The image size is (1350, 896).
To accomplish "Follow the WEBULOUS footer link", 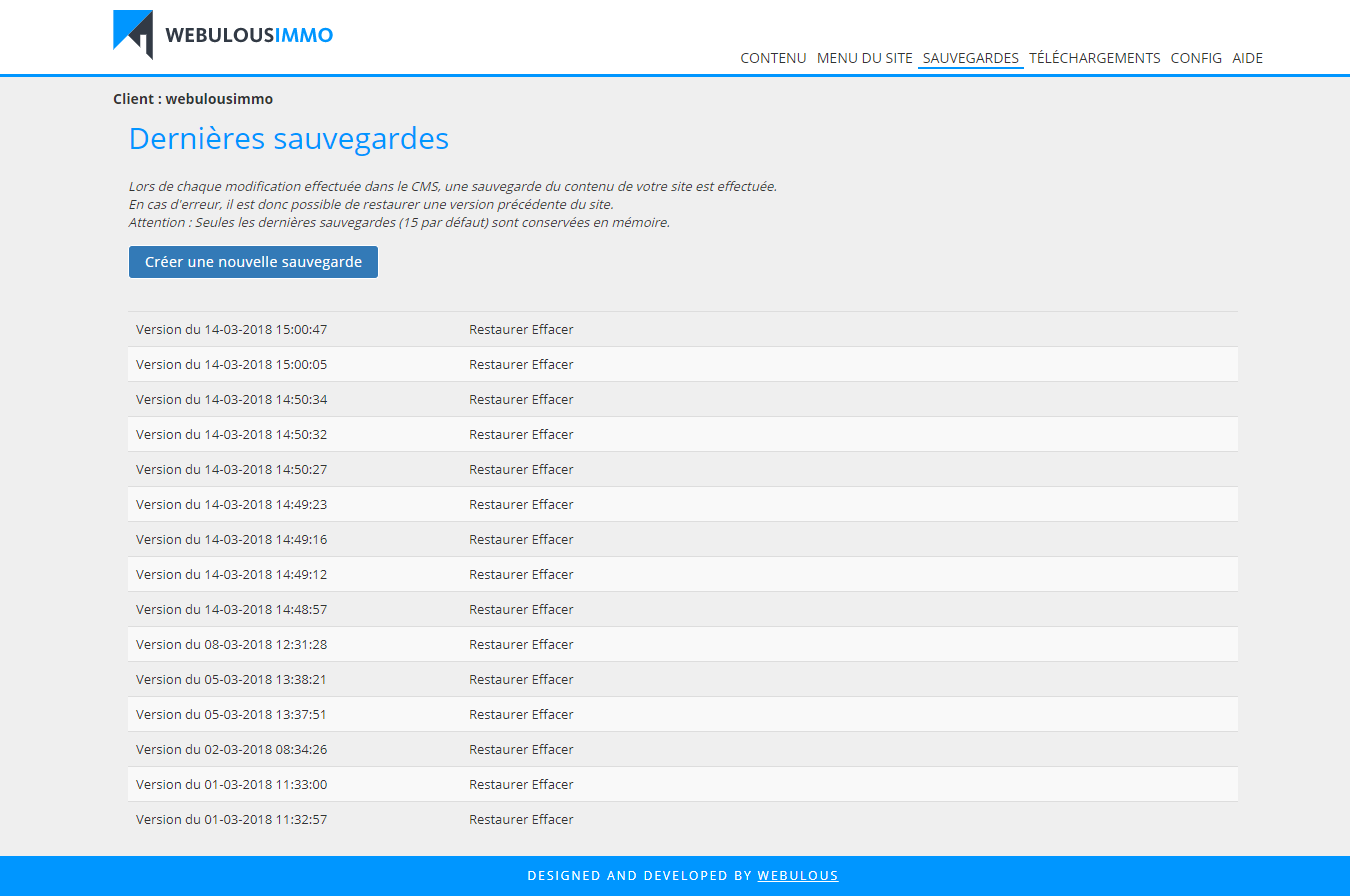I will pos(797,876).
